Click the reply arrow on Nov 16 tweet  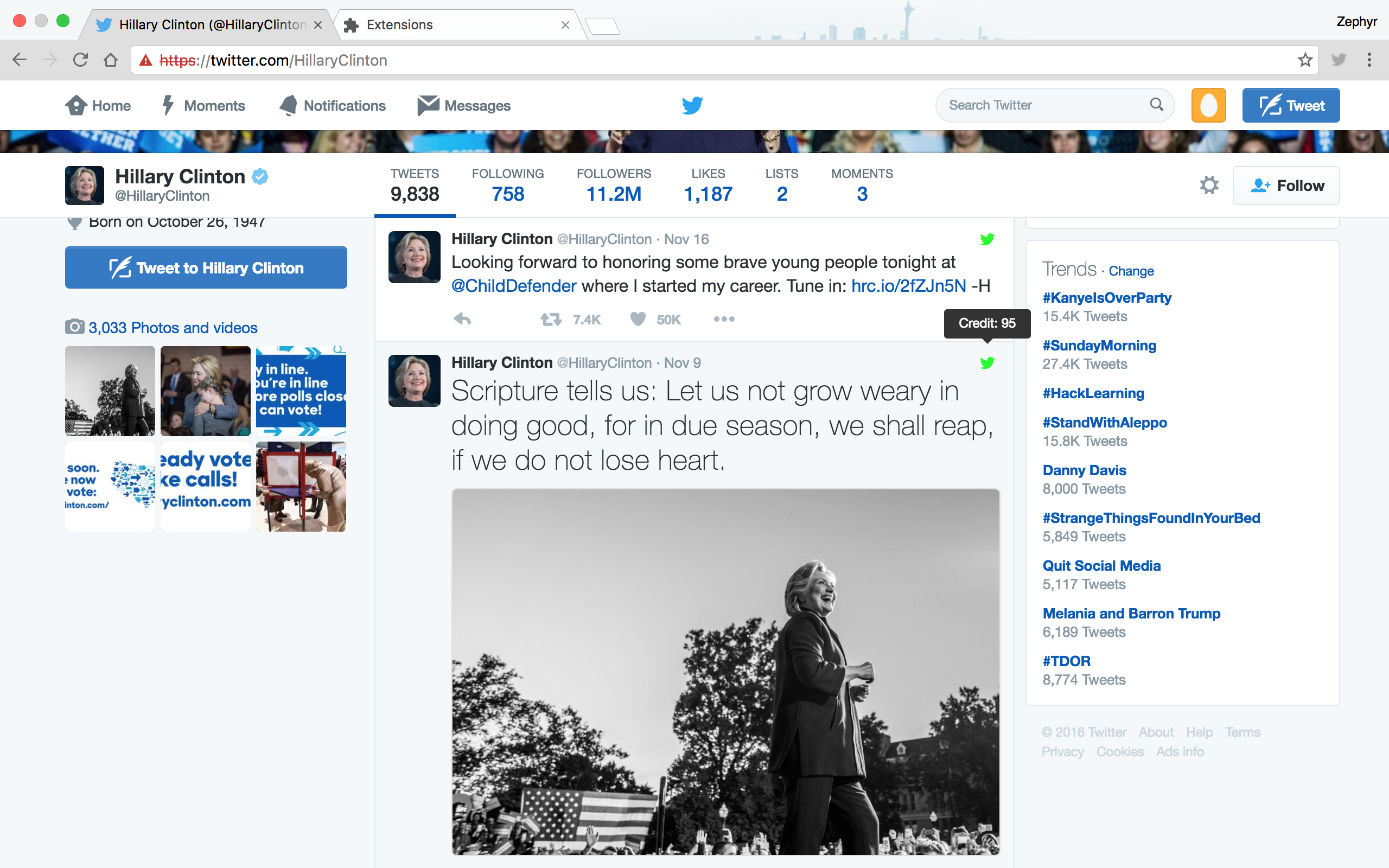[x=462, y=319]
